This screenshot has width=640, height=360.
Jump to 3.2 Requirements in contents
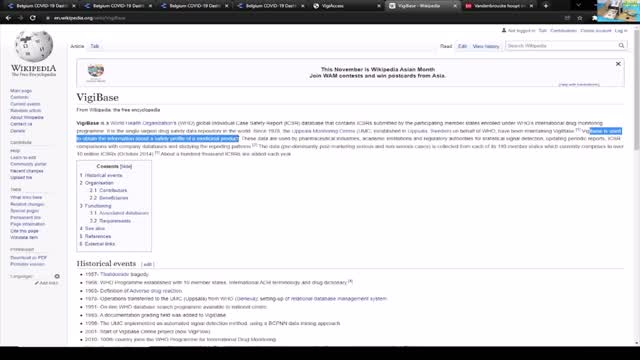[110, 221]
